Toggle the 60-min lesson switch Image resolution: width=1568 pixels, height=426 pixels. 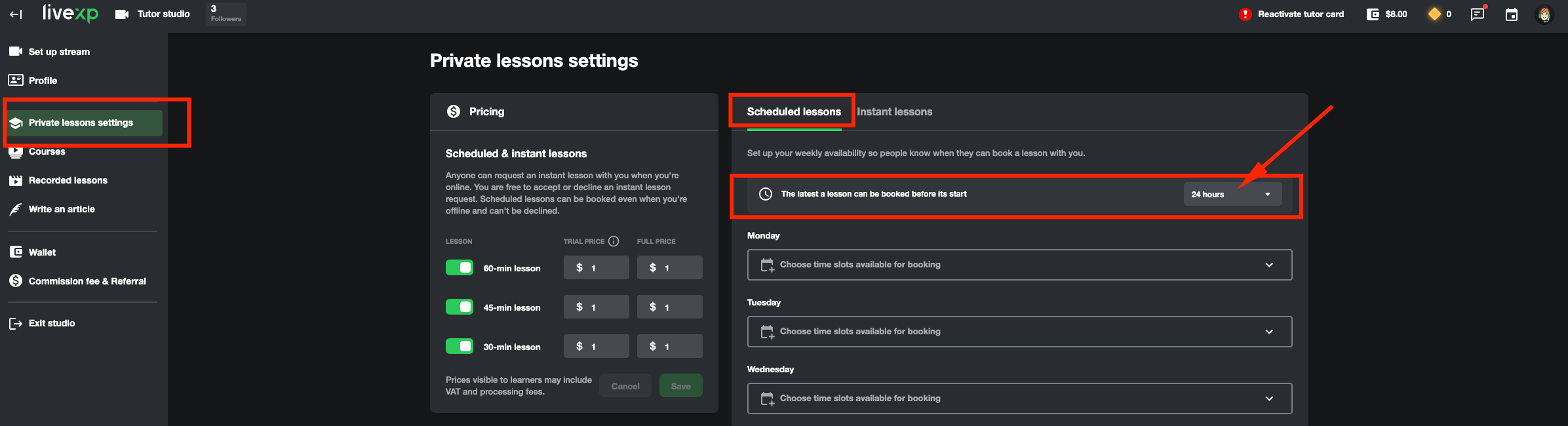[460, 267]
